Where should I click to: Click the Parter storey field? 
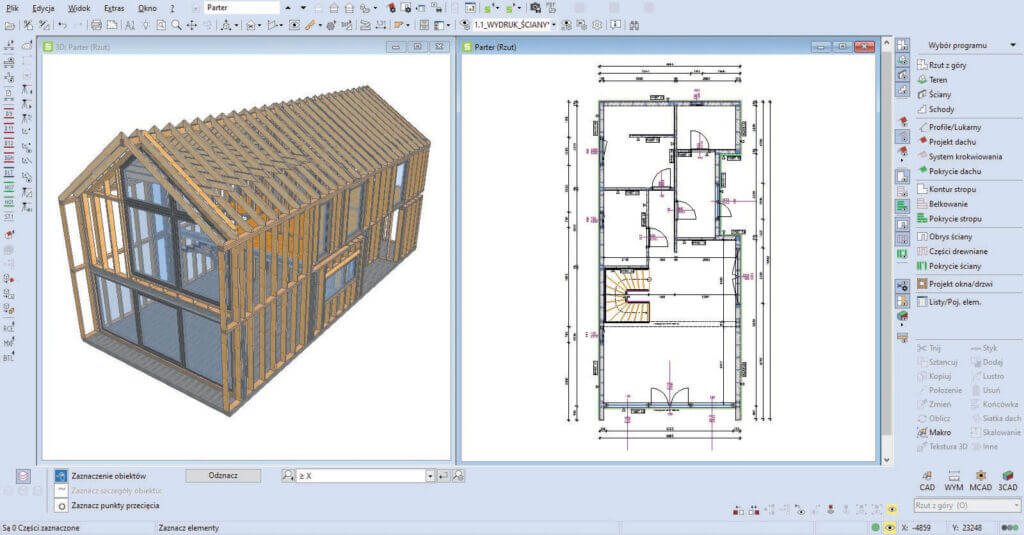click(x=242, y=8)
